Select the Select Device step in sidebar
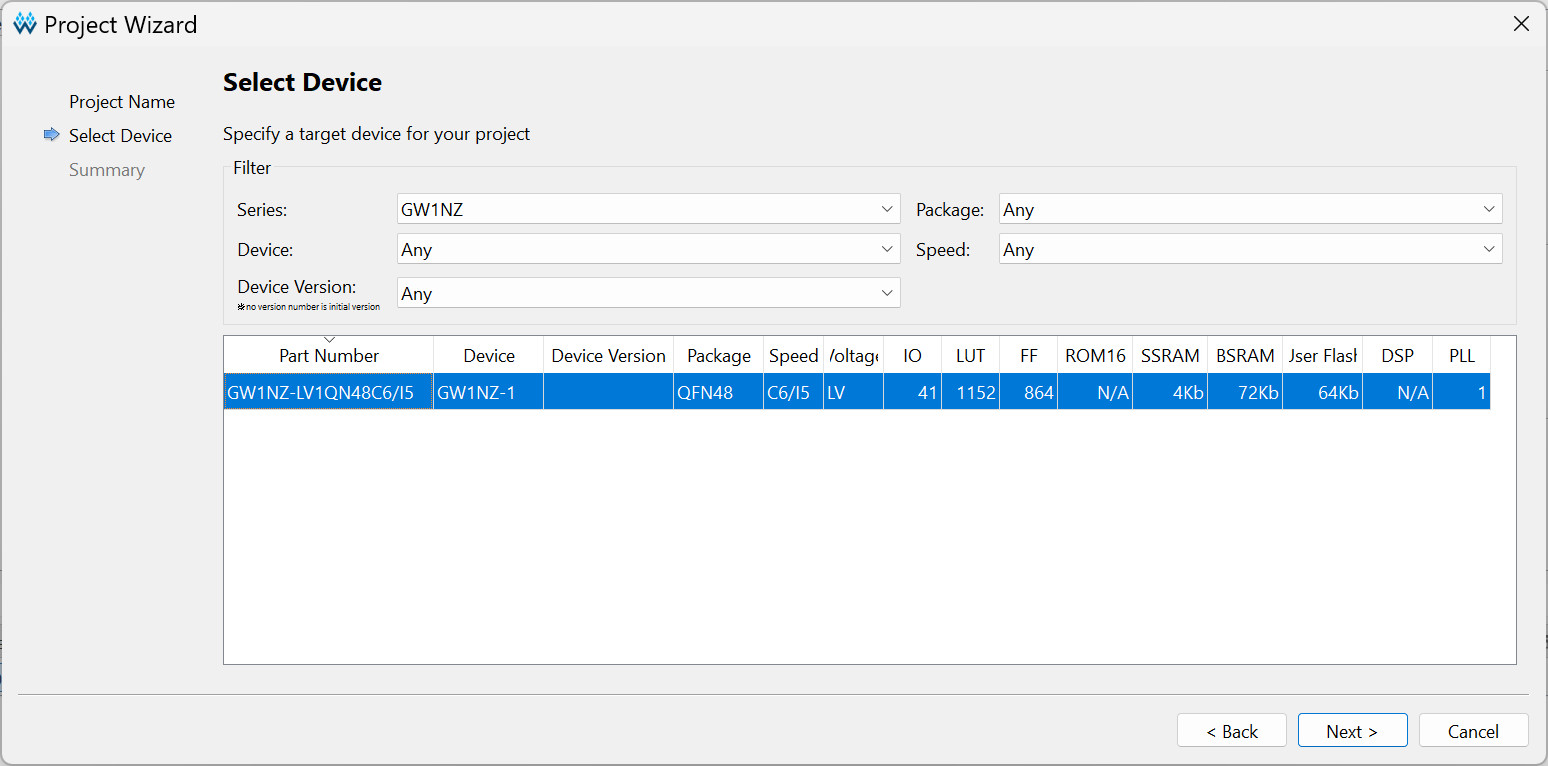This screenshot has height=766, width=1548. 120,136
